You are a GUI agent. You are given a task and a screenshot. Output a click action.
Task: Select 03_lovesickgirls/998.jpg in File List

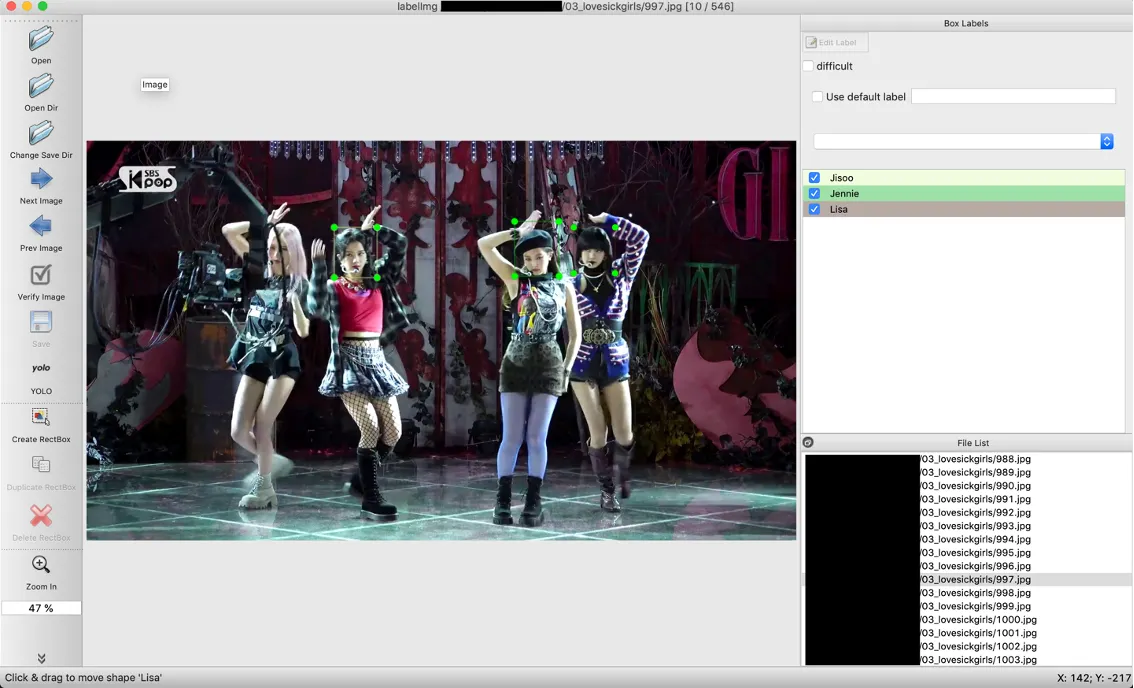(x=975, y=593)
